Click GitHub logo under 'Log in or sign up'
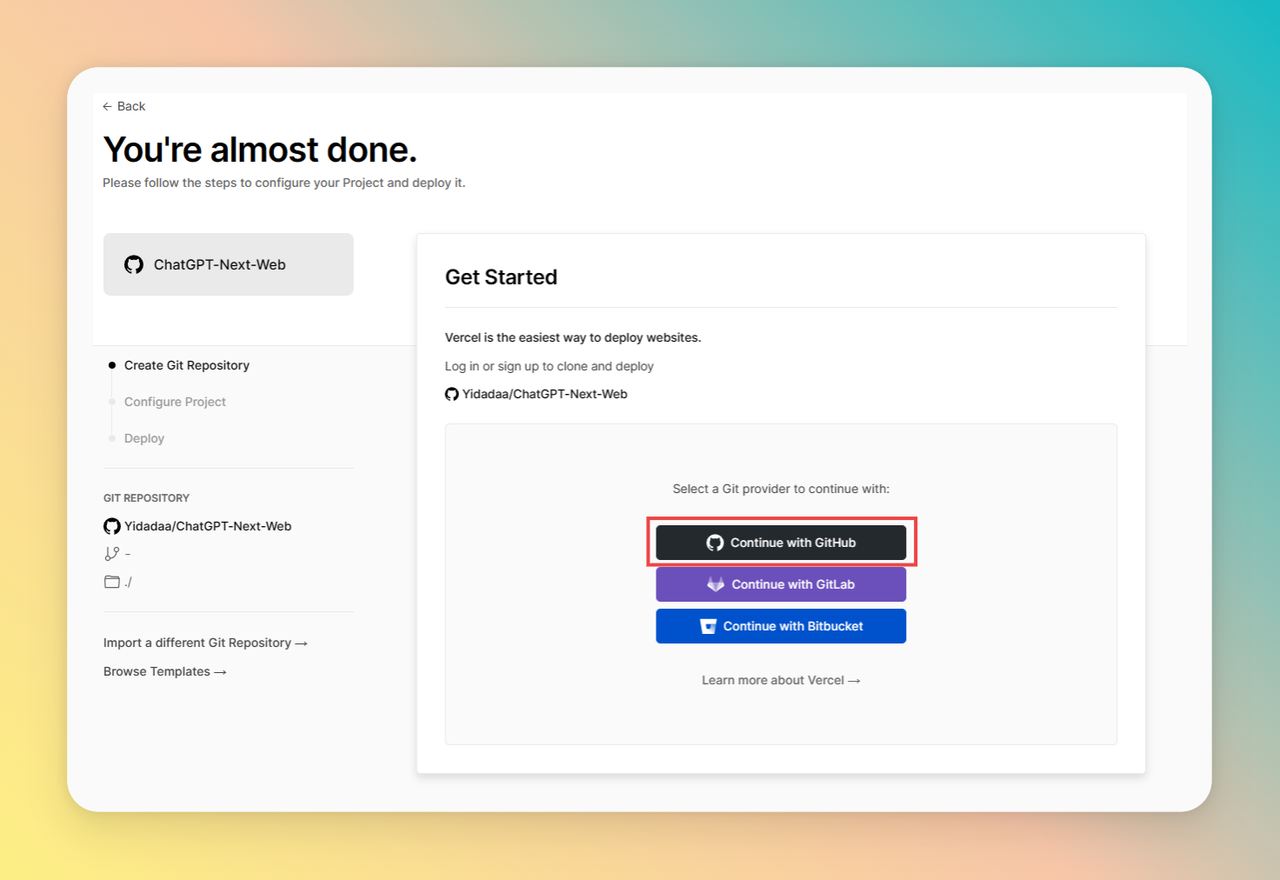Image resolution: width=1280 pixels, height=880 pixels. pyautogui.click(x=452, y=394)
